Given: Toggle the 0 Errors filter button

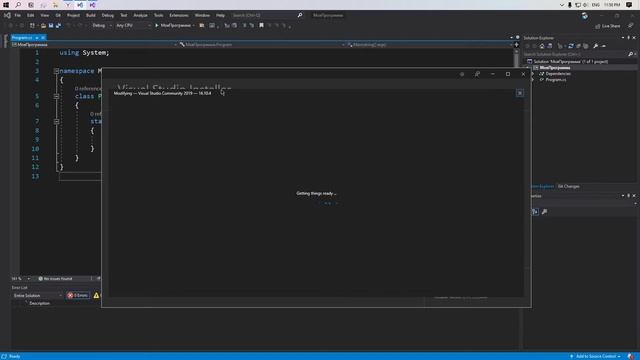Looking at the screenshot, I should pyautogui.click(x=78, y=295).
